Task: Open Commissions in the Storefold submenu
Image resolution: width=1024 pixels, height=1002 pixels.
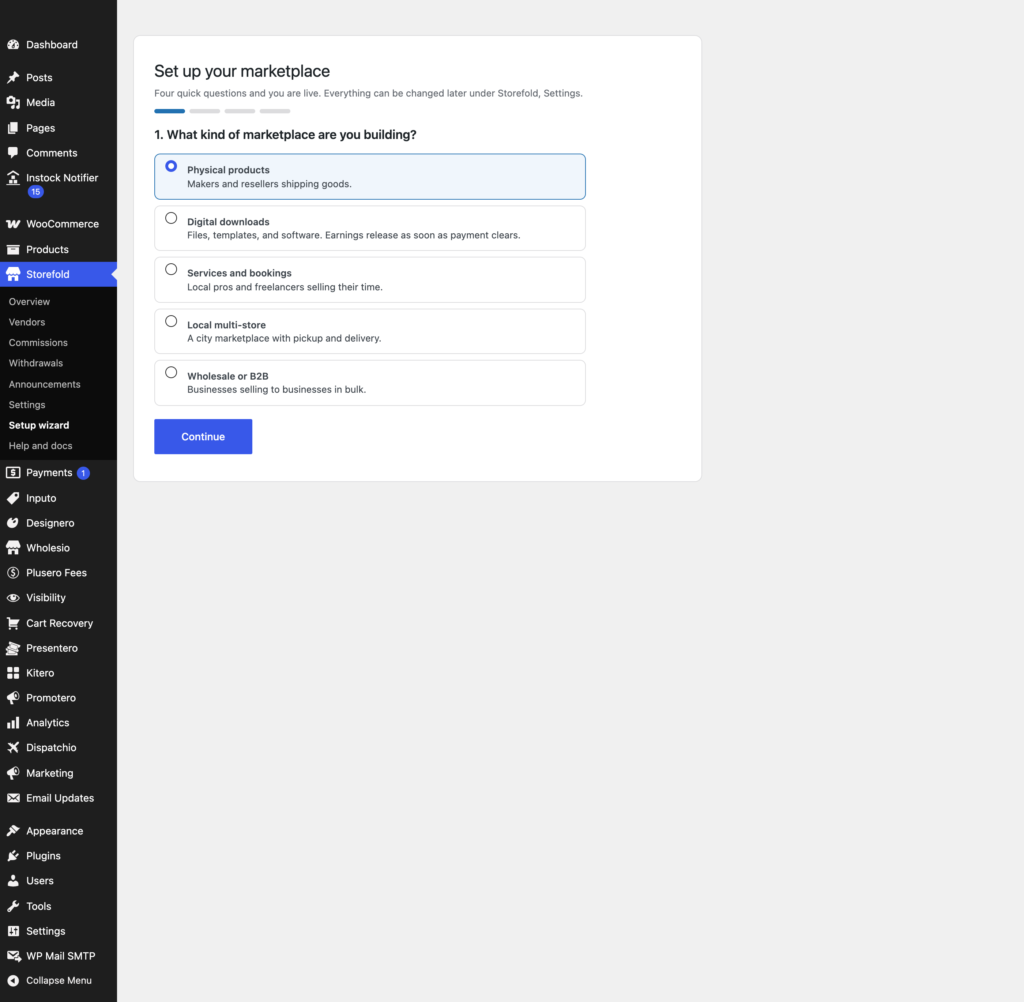Action: (38, 342)
